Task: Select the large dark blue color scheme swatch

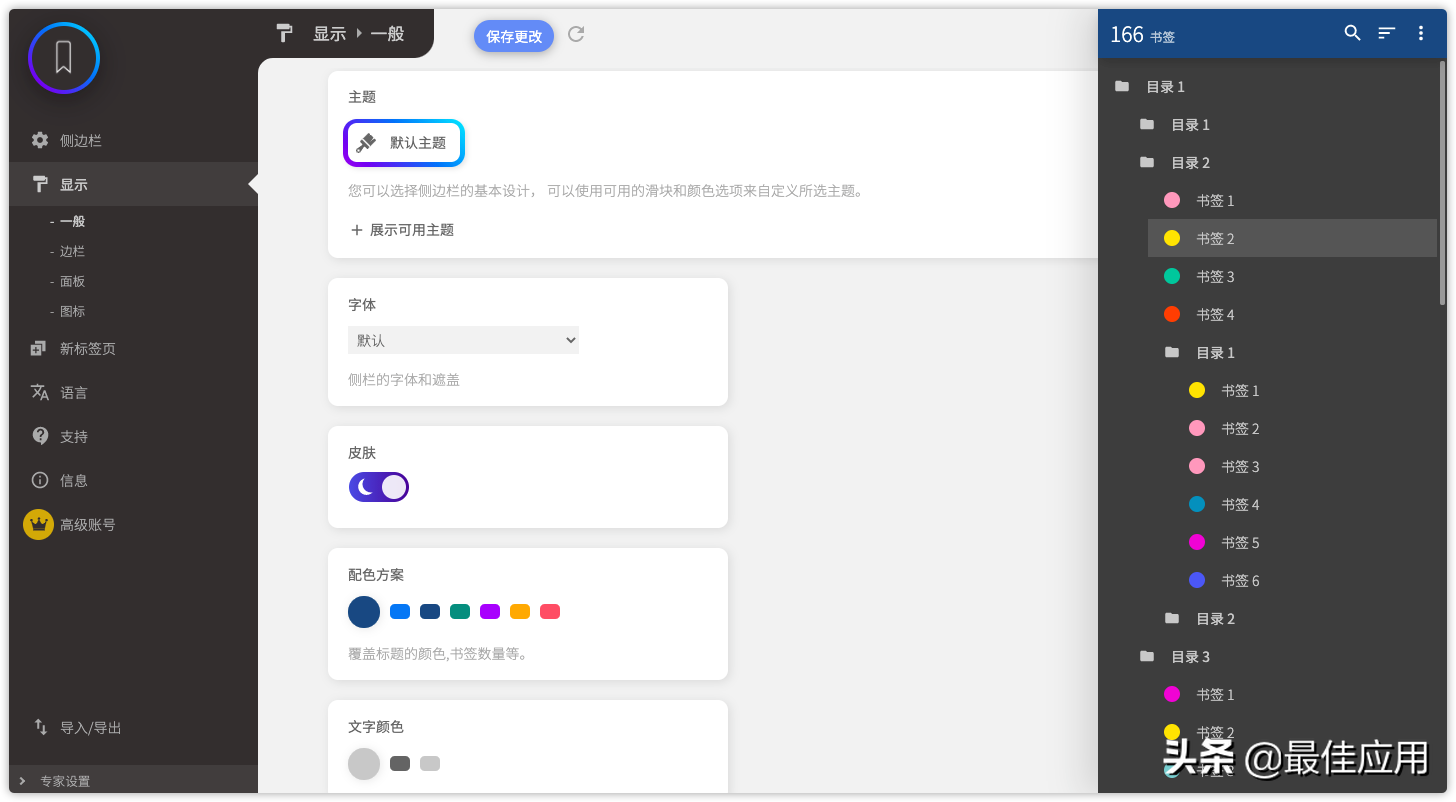Action: 364,611
